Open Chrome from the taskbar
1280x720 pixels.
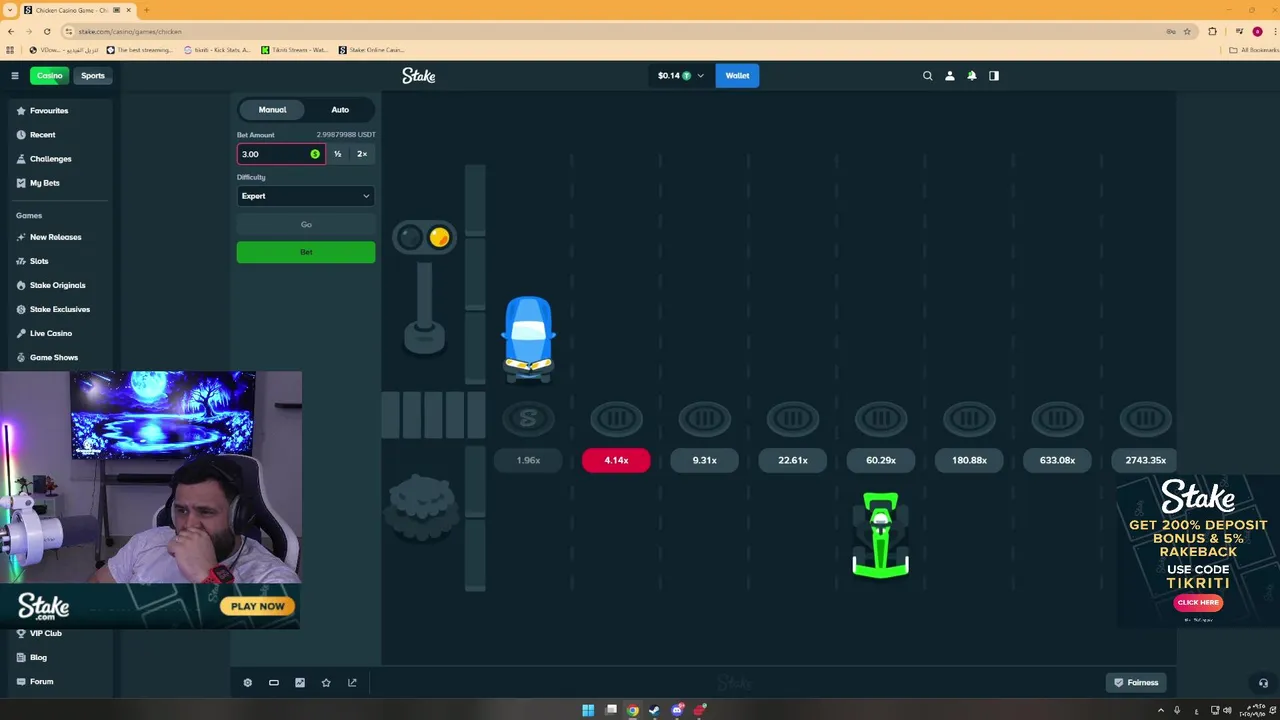point(633,711)
